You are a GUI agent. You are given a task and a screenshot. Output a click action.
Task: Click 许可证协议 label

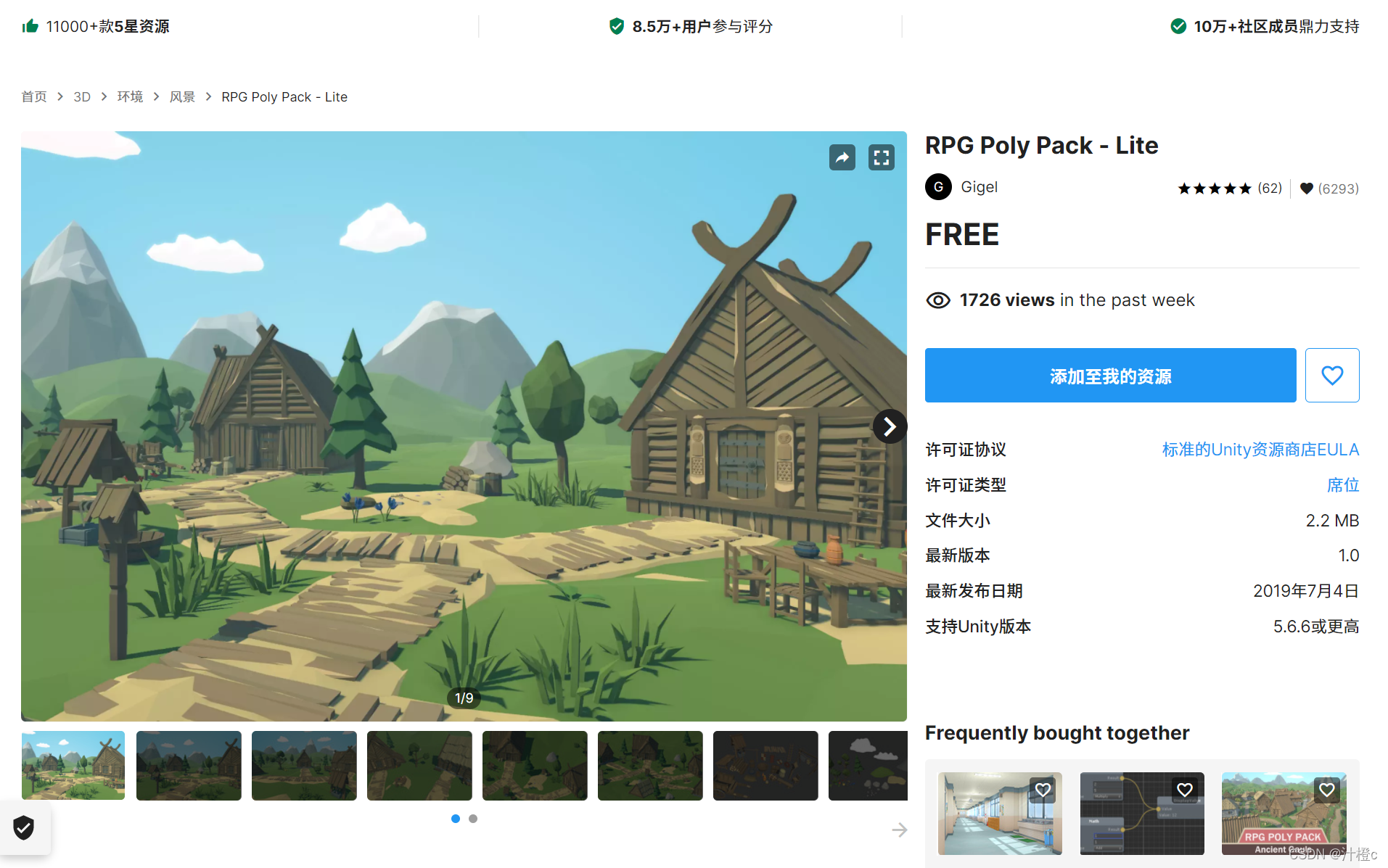pyautogui.click(x=966, y=450)
